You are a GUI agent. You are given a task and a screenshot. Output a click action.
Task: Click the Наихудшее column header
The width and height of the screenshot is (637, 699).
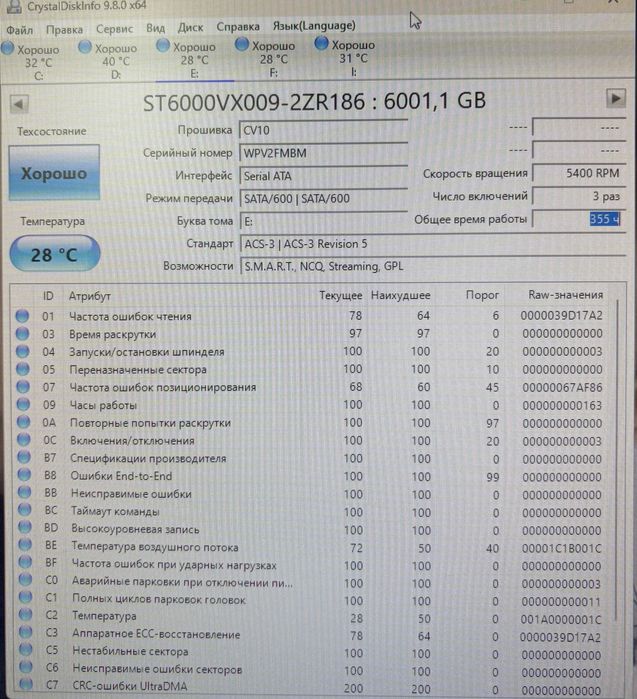(x=400, y=295)
